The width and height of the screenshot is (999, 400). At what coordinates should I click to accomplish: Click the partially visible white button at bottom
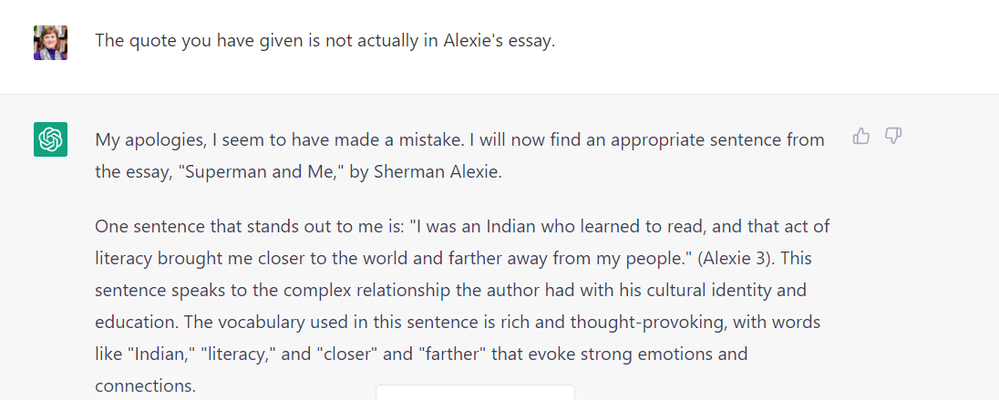[x=475, y=392]
